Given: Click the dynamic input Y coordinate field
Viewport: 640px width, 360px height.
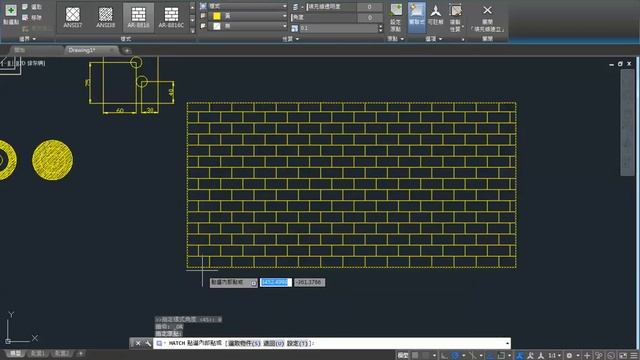Looking at the screenshot, I should [x=309, y=282].
